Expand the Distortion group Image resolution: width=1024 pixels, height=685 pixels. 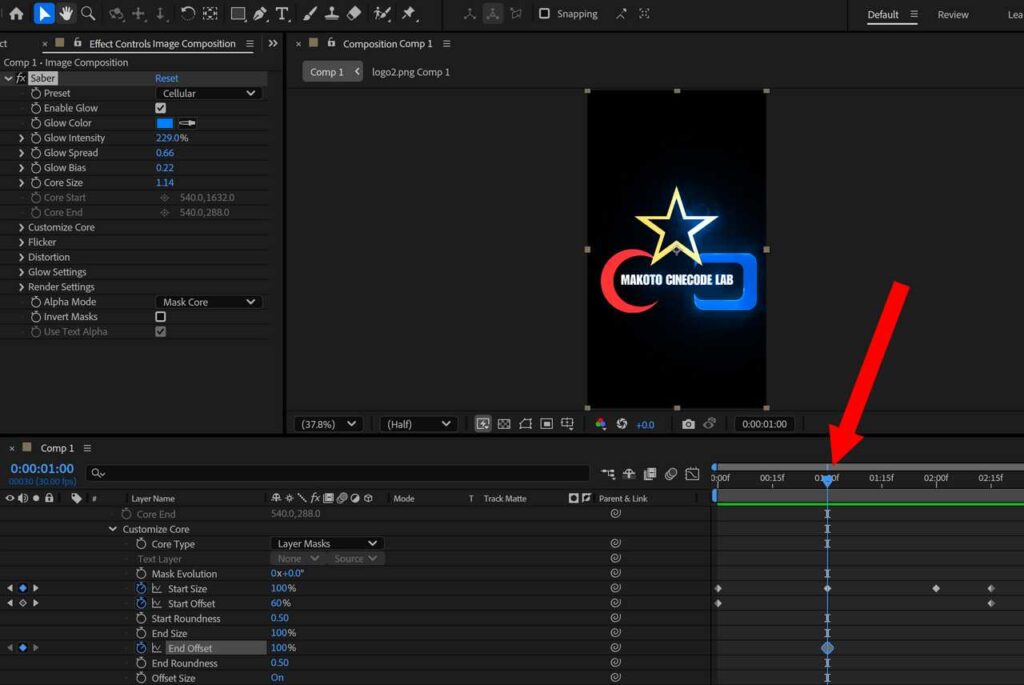(x=22, y=257)
